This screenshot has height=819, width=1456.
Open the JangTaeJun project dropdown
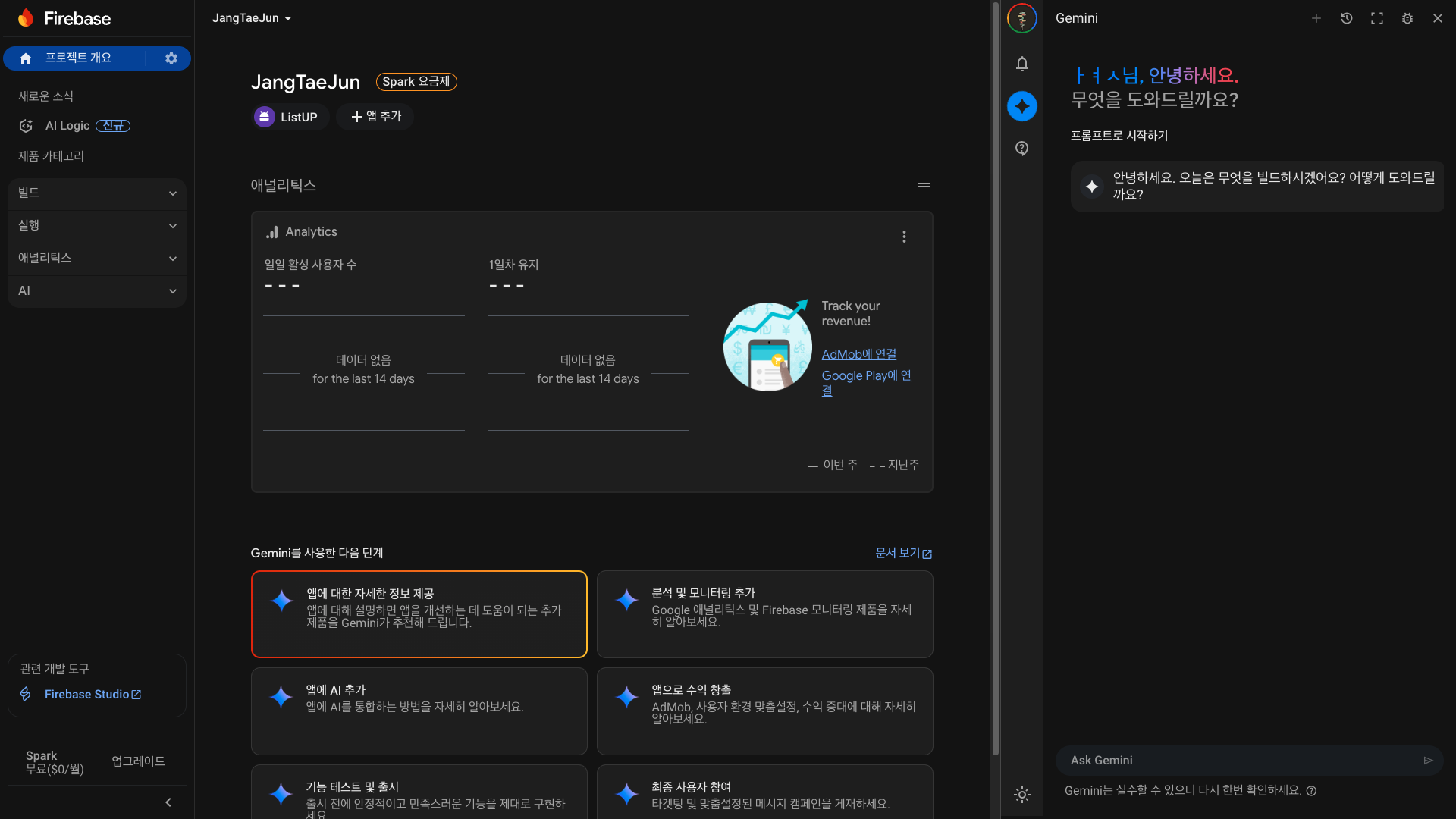coord(252,18)
